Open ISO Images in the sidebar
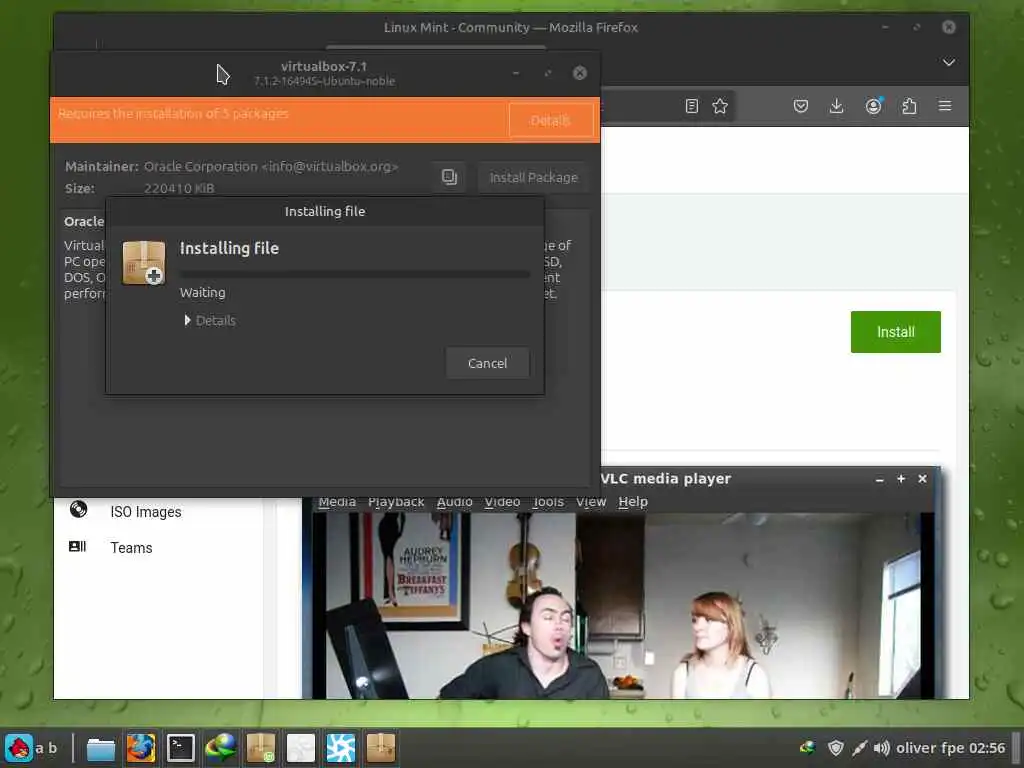The height and width of the screenshot is (768, 1024). [x=146, y=512]
